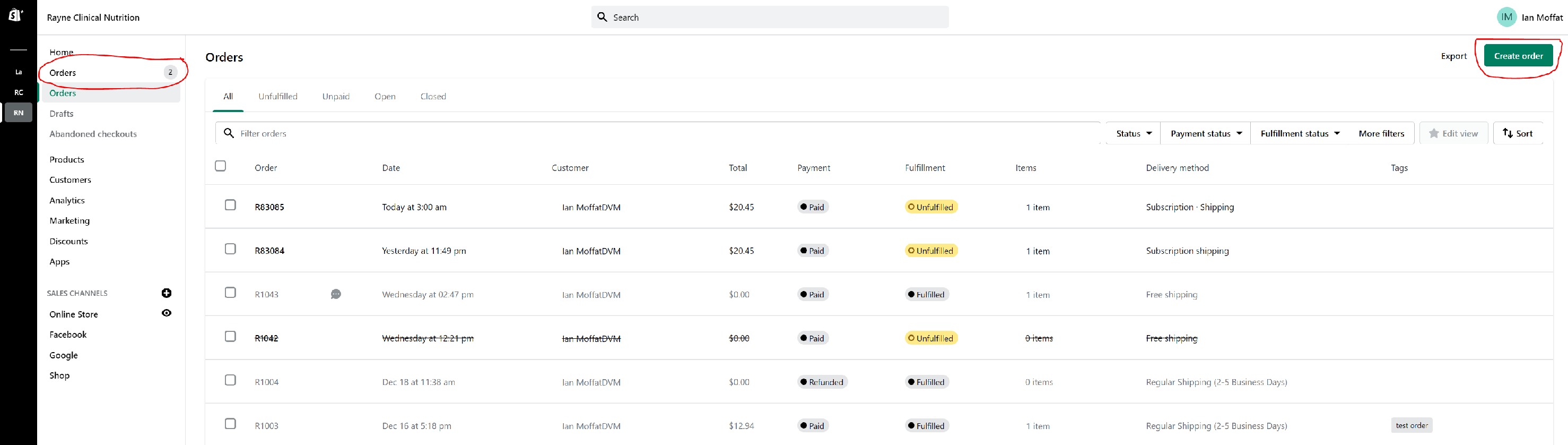This screenshot has width=1568, height=445.
Task: Switch to the La store icon
Action: tap(19, 72)
